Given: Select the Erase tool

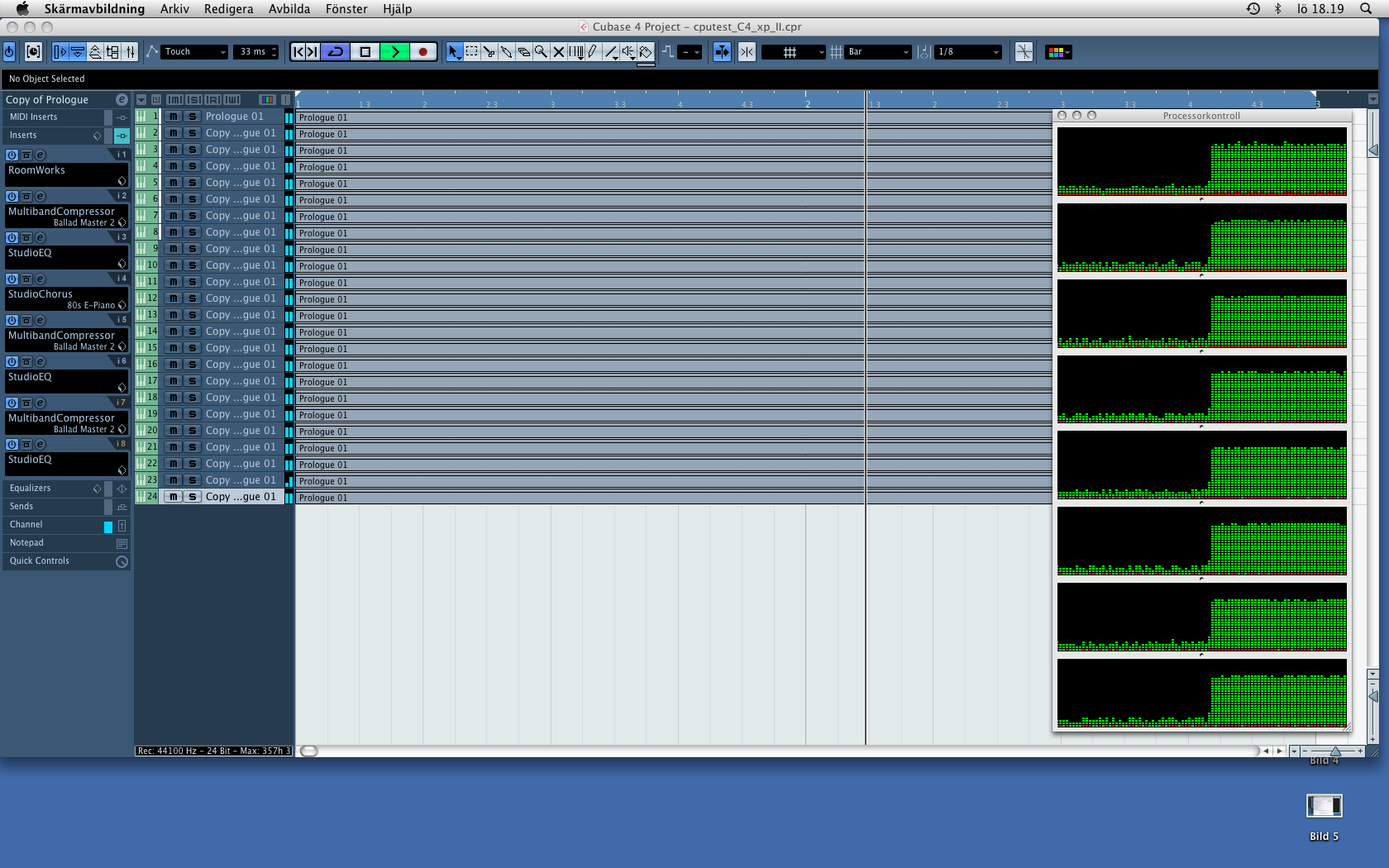Looking at the screenshot, I should pyautogui.click(x=523, y=52).
